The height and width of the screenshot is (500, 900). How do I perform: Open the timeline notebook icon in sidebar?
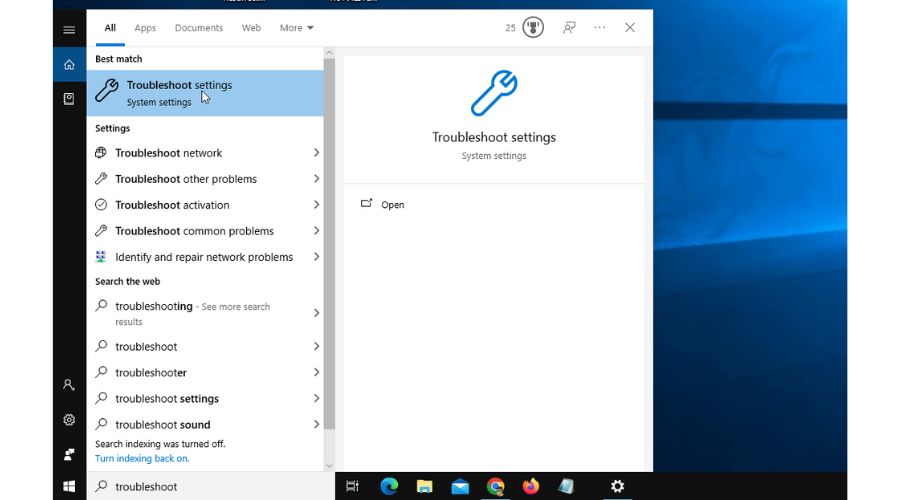click(x=69, y=99)
